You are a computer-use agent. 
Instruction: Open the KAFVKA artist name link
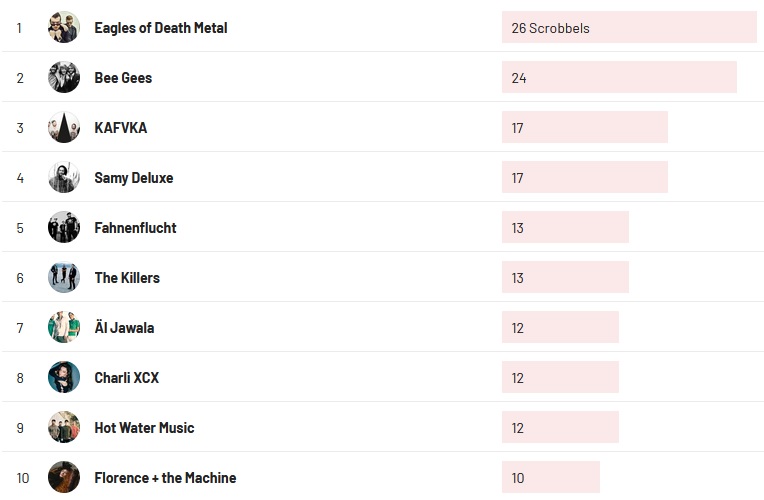(120, 128)
